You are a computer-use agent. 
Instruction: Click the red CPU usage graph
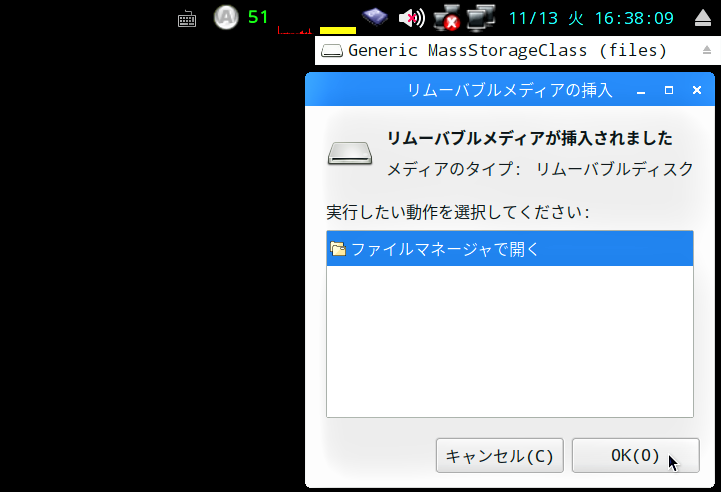tap(295, 30)
